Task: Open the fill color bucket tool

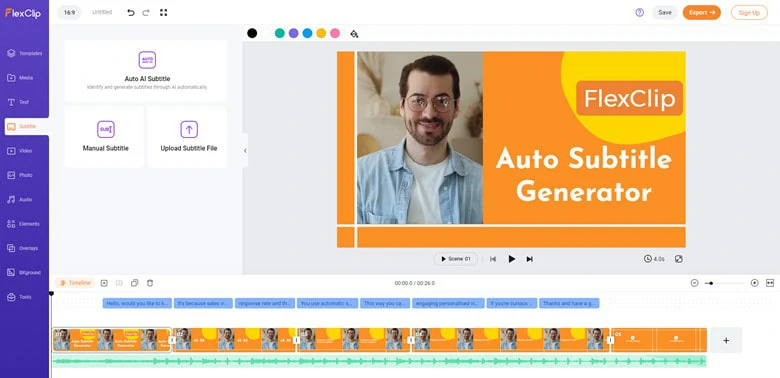Action: click(354, 33)
